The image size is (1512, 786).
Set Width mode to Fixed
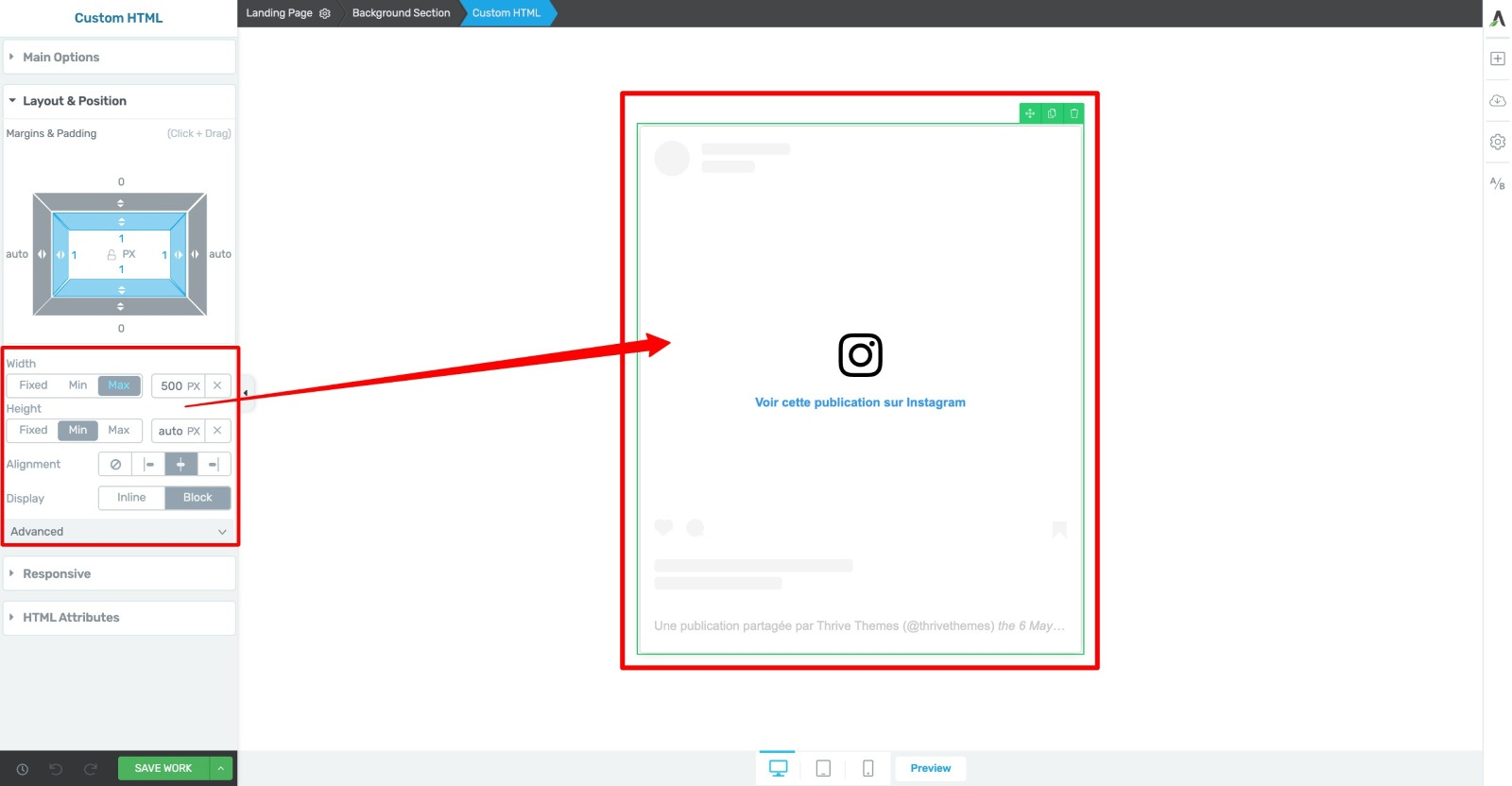[33, 385]
